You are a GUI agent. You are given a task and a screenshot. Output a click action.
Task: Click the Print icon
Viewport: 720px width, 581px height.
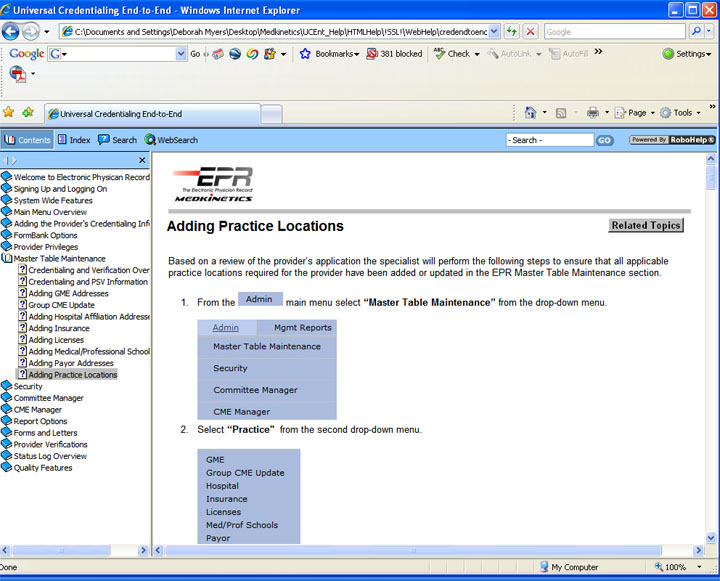(593, 113)
